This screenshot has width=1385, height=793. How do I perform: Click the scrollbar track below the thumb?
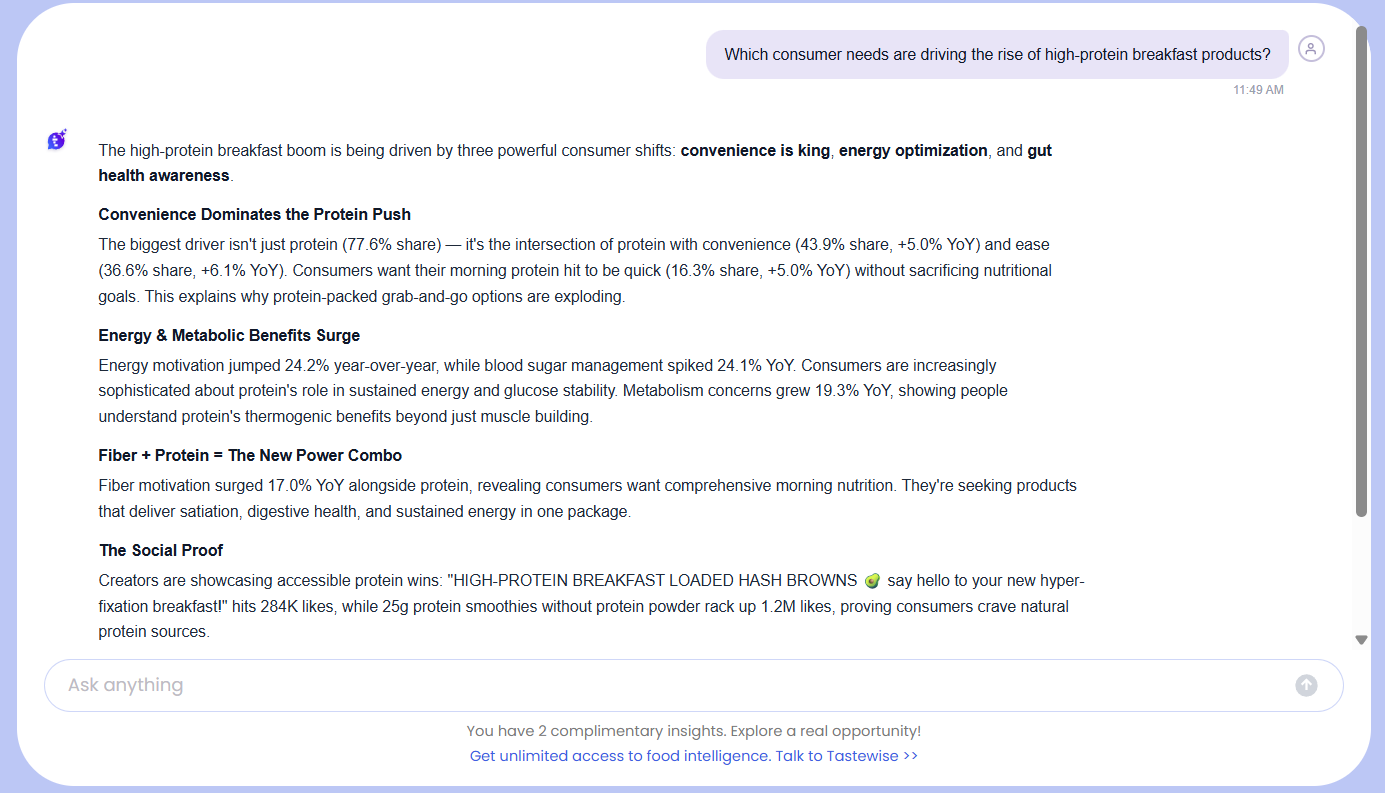[x=1361, y=575]
